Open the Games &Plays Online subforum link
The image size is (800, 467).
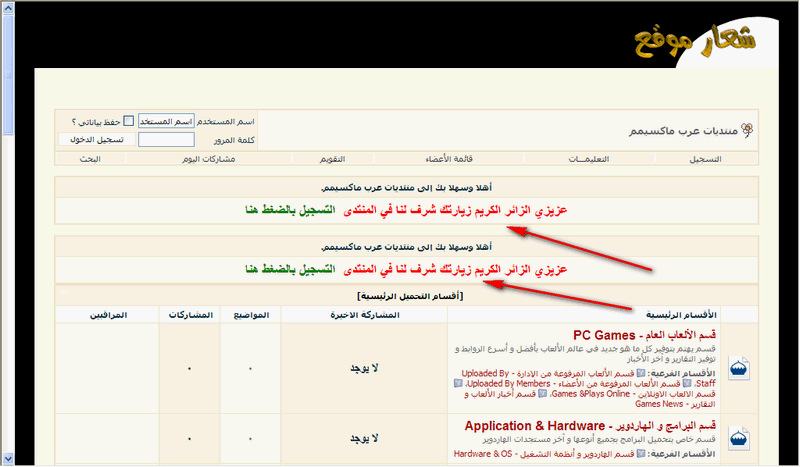point(633,394)
